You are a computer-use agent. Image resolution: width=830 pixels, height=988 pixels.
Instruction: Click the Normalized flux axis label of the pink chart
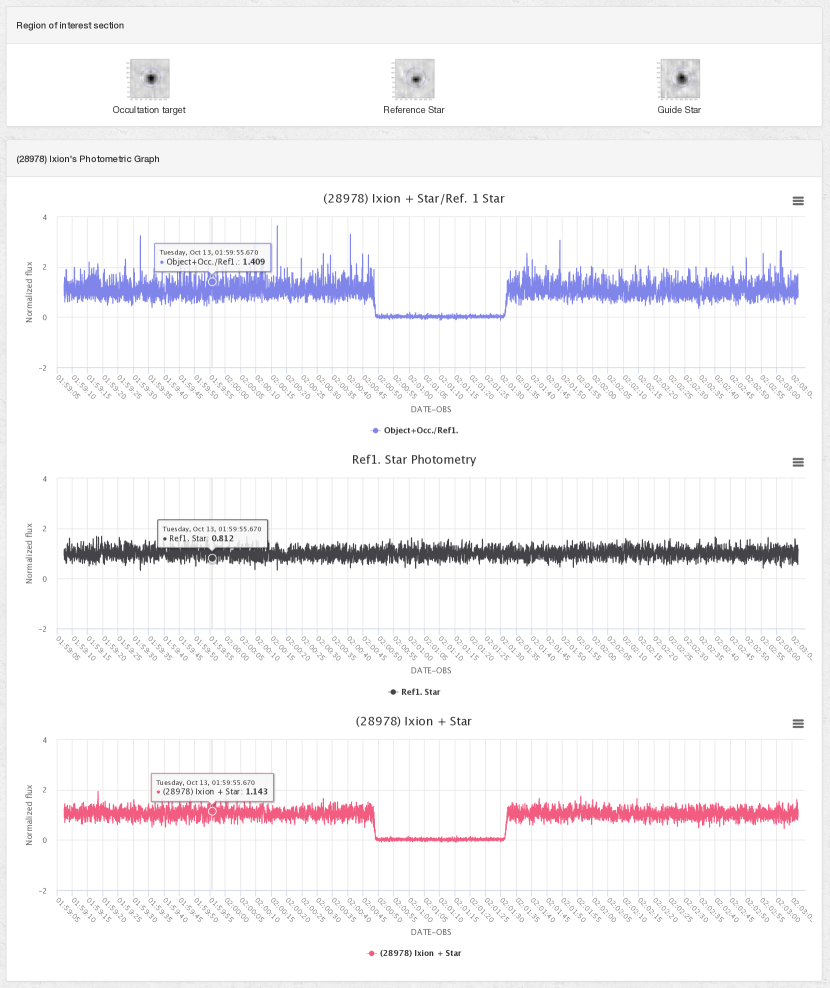click(x=29, y=815)
